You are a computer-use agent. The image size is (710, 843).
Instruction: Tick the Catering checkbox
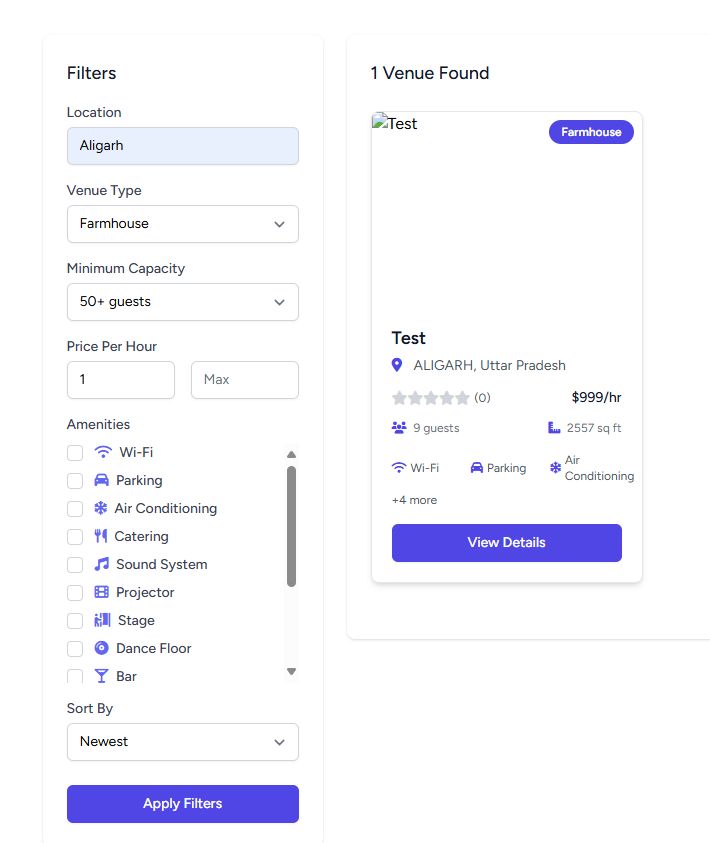(75, 537)
